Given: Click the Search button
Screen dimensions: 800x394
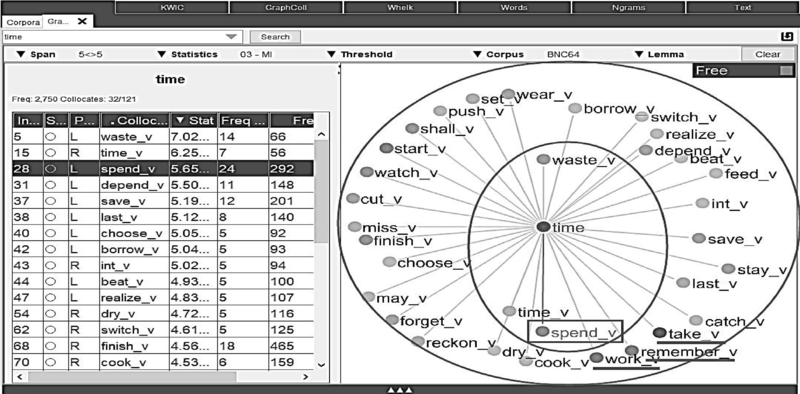Looking at the screenshot, I should [x=275, y=37].
